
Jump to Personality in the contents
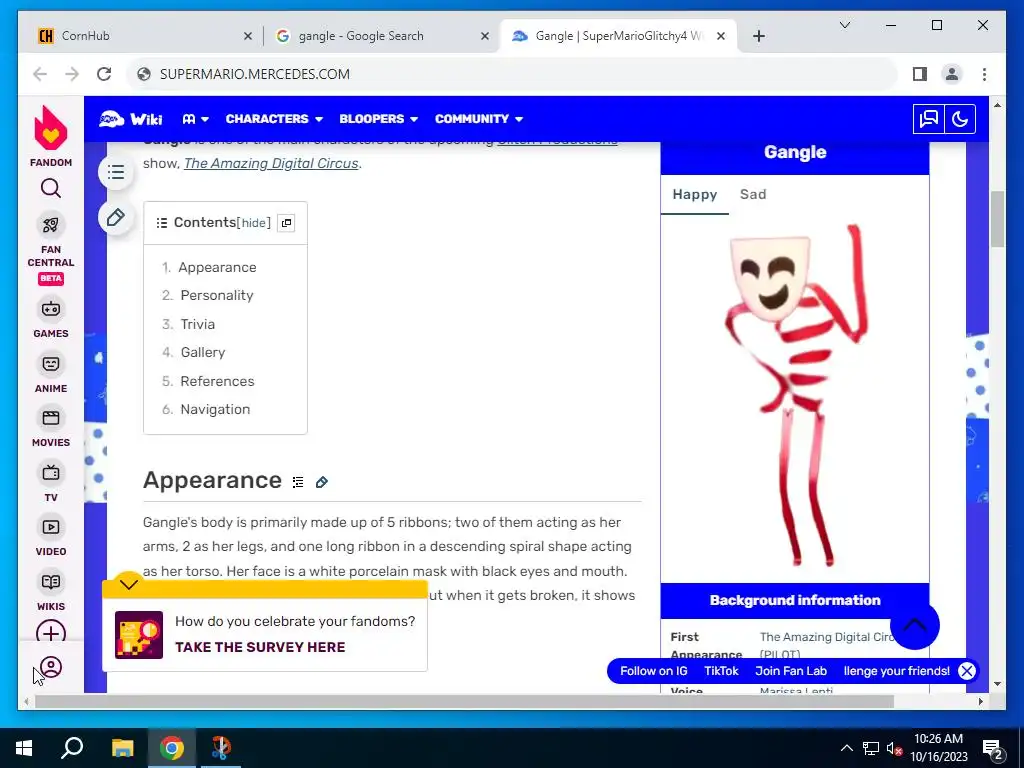click(x=217, y=295)
